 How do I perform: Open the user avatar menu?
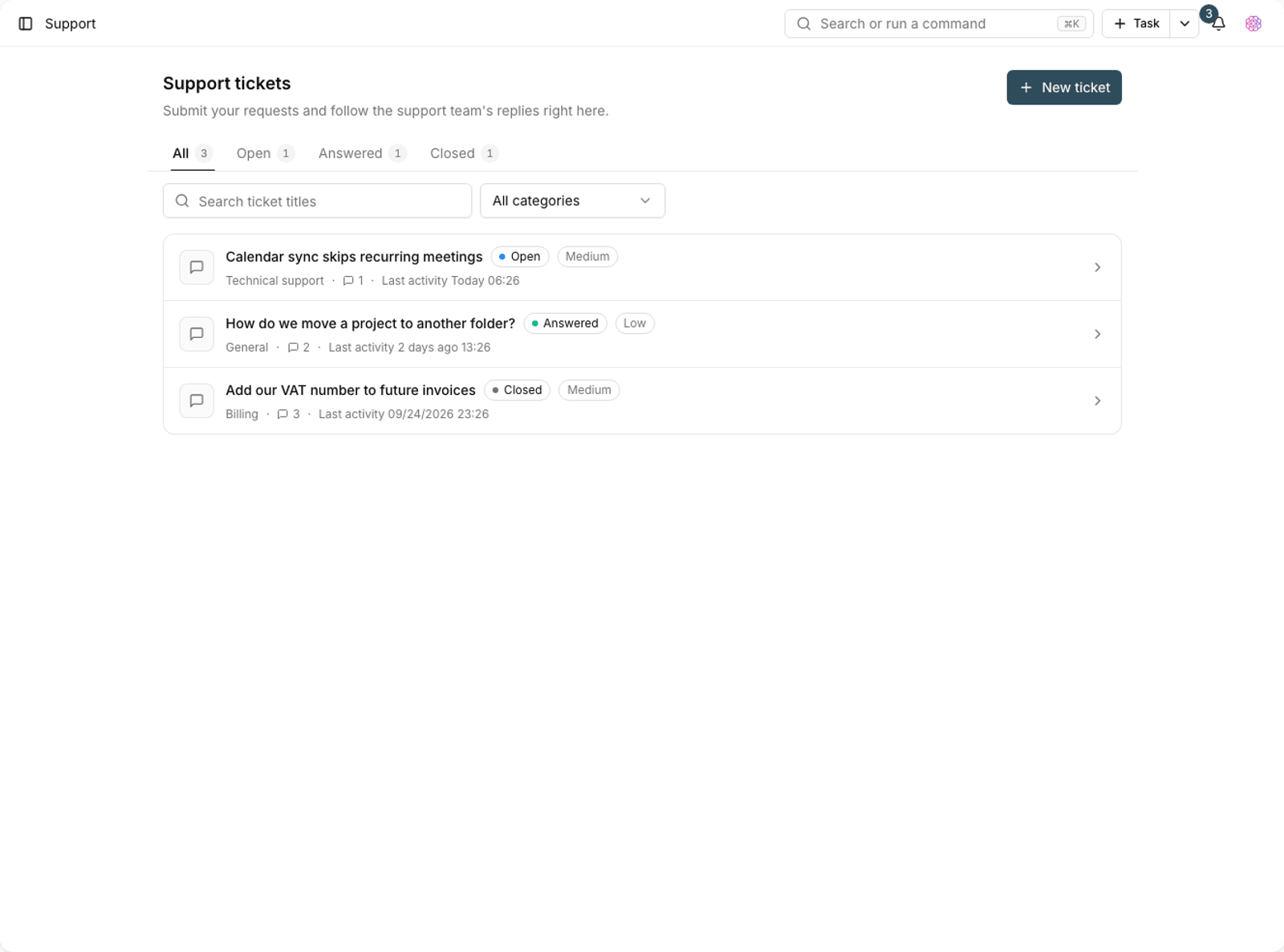pos(1254,23)
